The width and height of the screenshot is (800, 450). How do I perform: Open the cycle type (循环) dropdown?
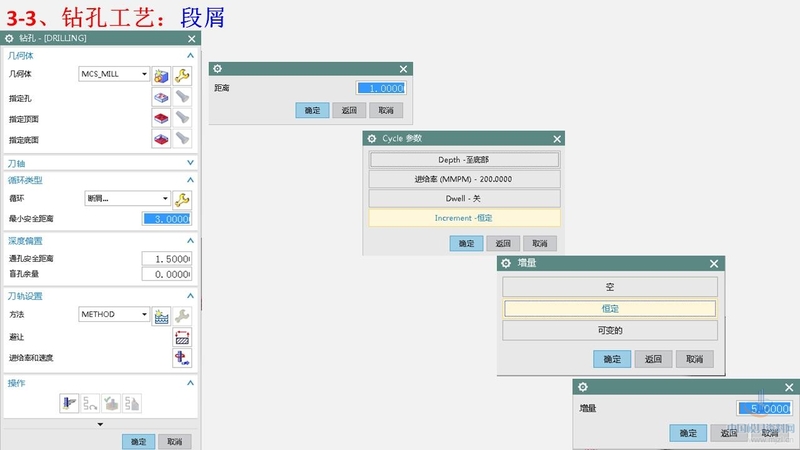click(164, 199)
